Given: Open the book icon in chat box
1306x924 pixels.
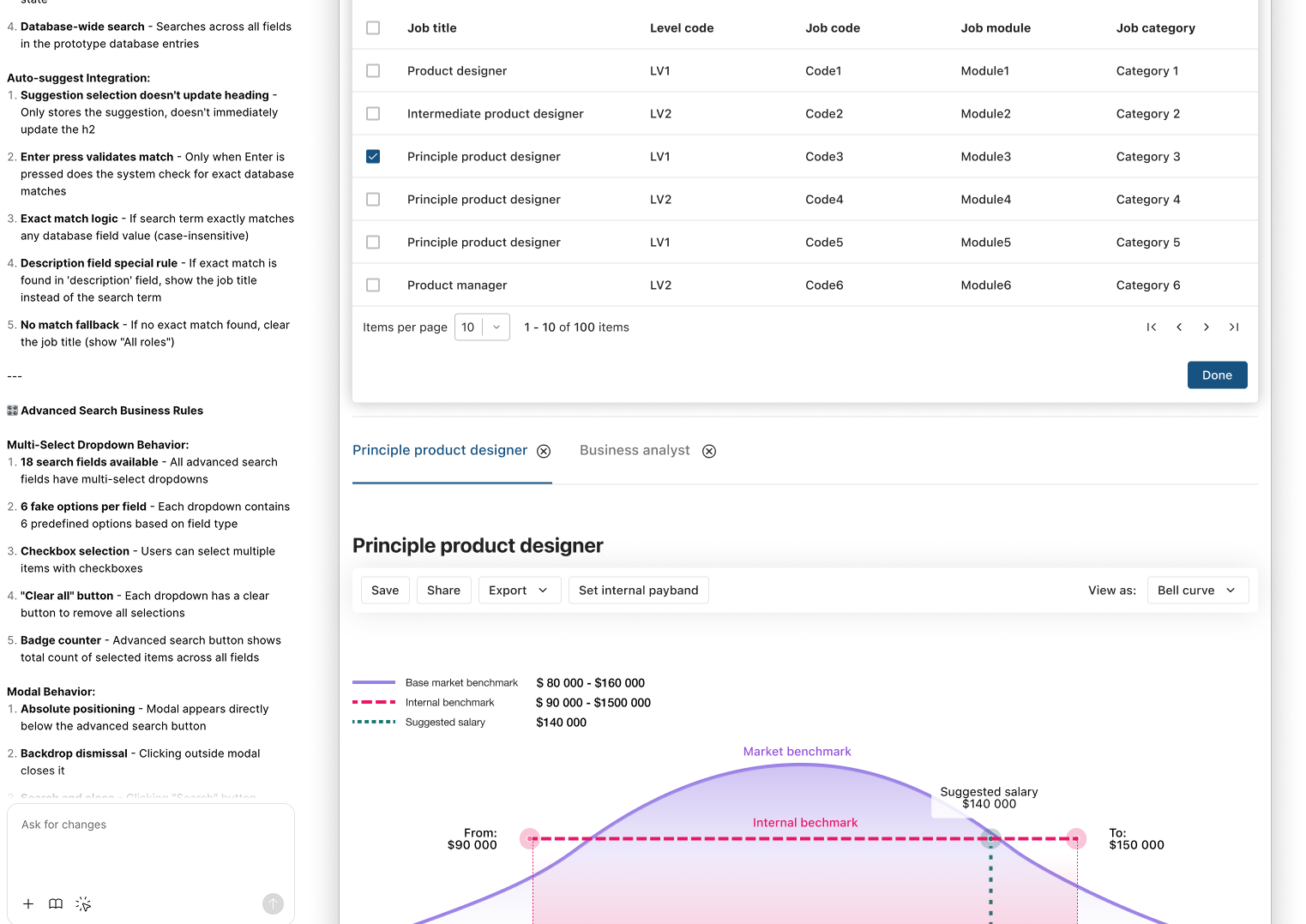Looking at the screenshot, I should tap(56, 903).
